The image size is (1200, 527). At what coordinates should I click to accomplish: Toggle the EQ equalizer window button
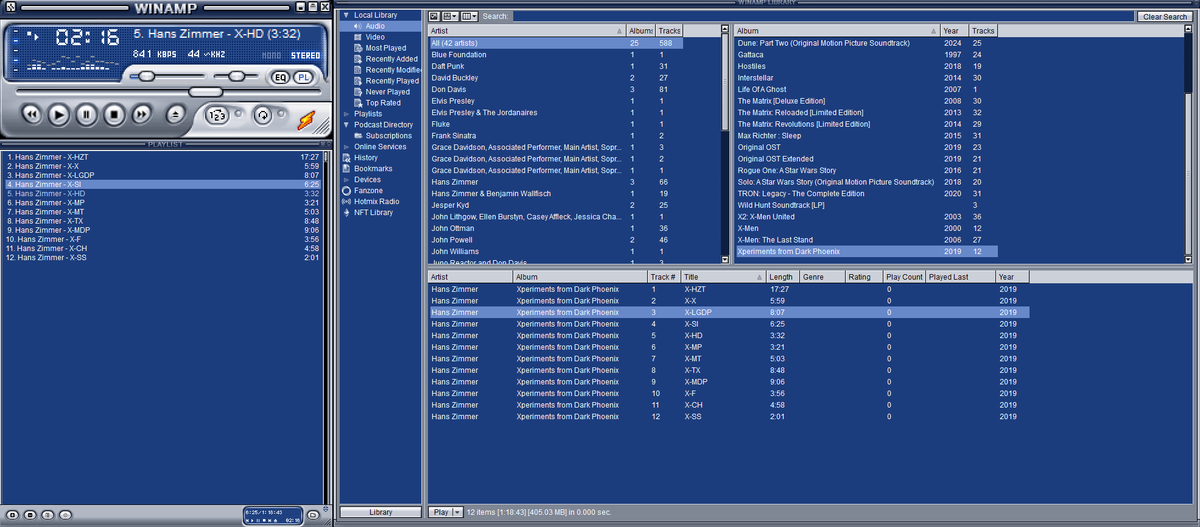(280, 77)
